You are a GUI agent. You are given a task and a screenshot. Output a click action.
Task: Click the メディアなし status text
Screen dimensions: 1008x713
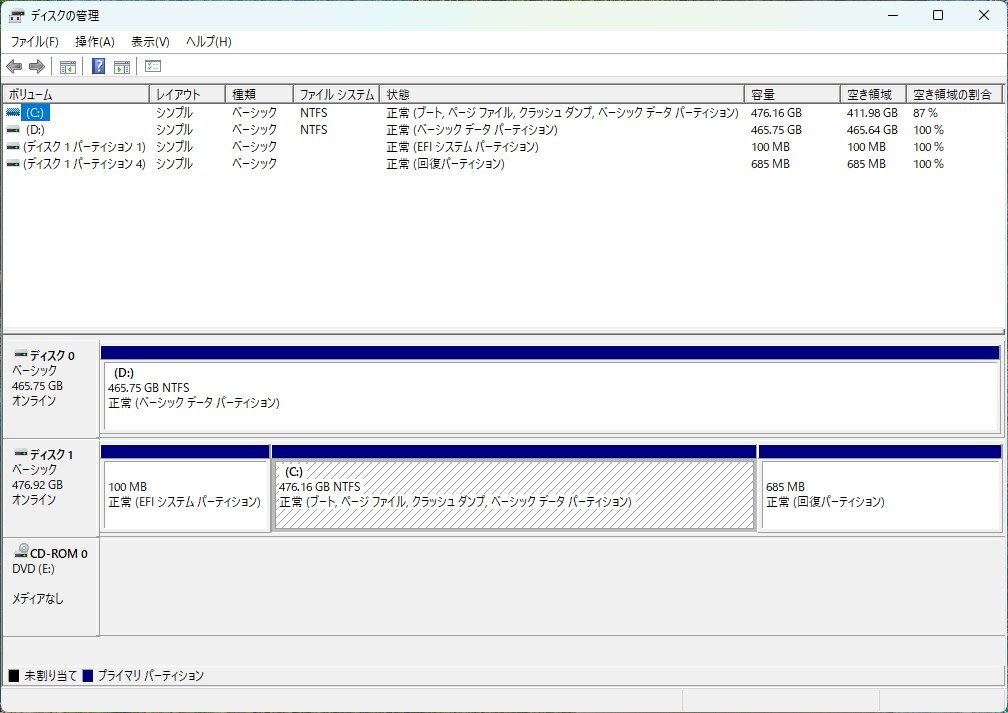pyautogui.click(x=37, y=599)
